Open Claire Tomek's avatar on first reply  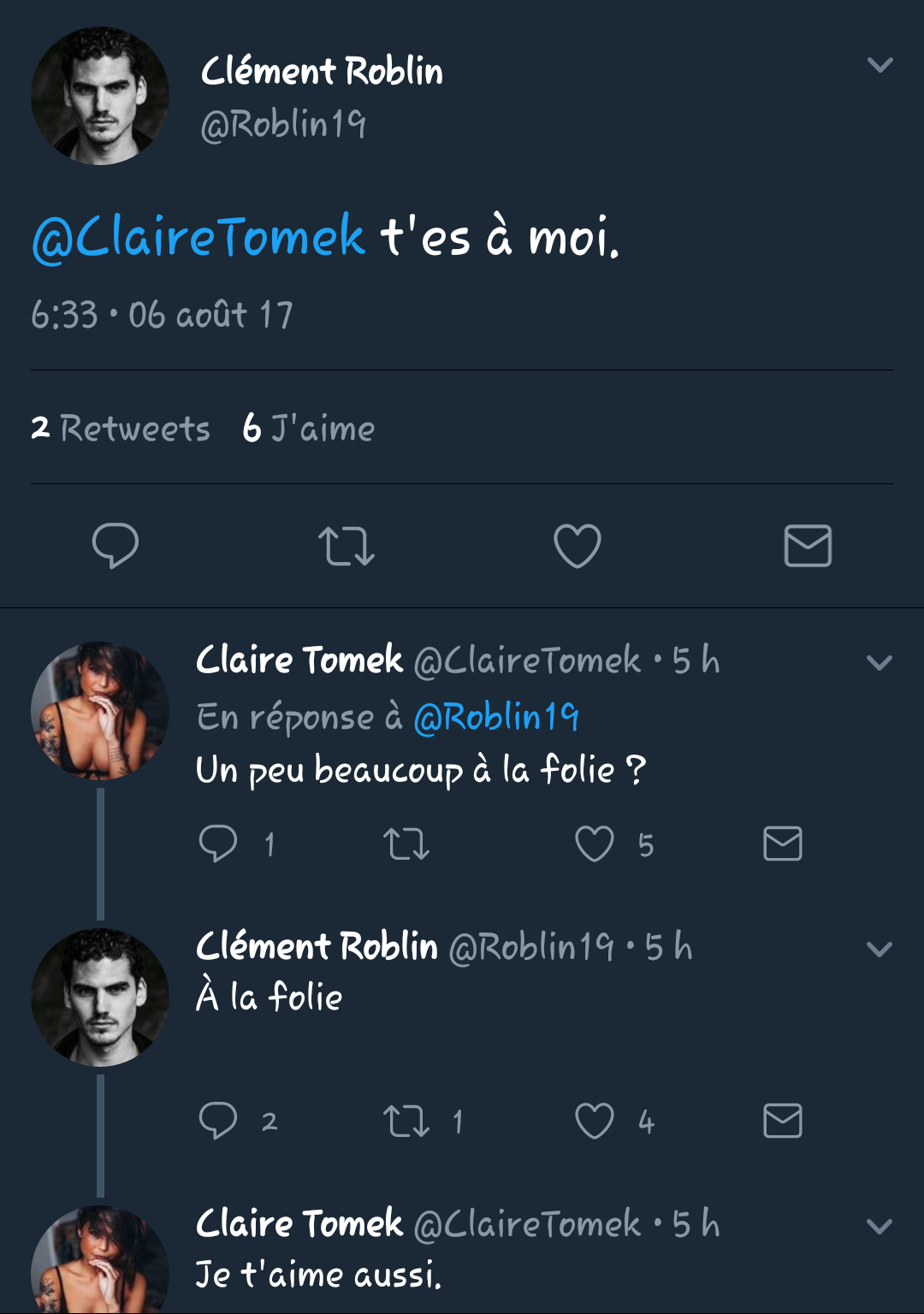[x=99, y=711]
